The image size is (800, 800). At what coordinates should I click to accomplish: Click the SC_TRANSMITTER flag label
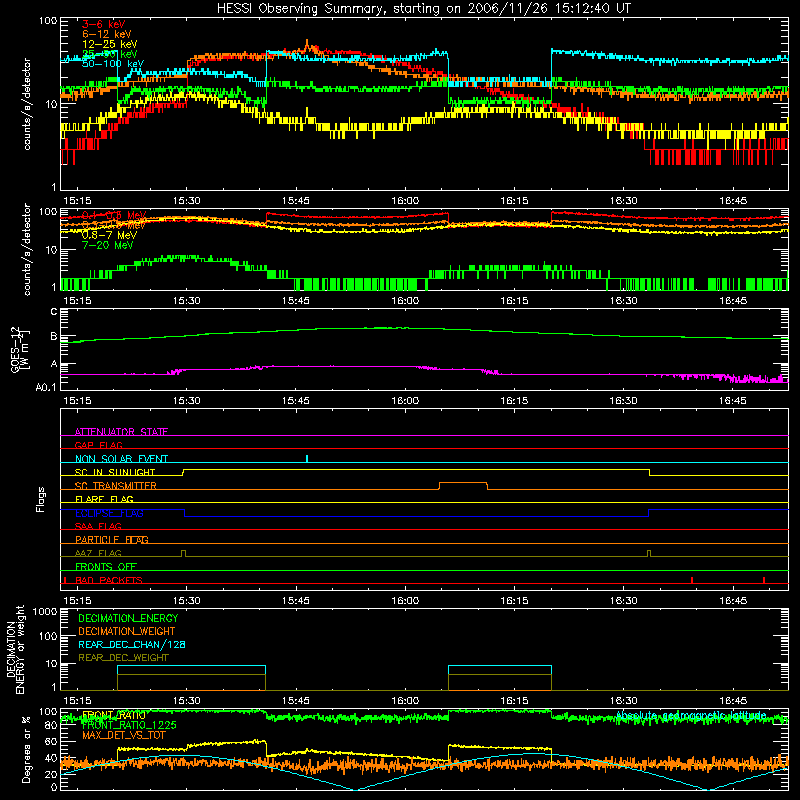point(115,486)
